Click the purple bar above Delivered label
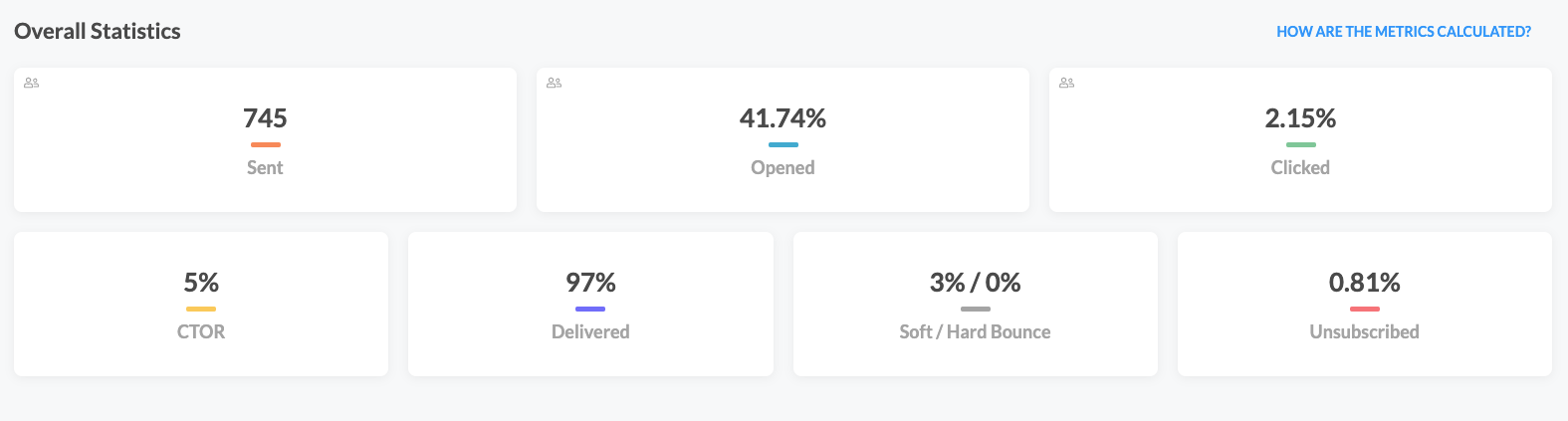Viewport: 1568px width, 421px height. point(590,310)
